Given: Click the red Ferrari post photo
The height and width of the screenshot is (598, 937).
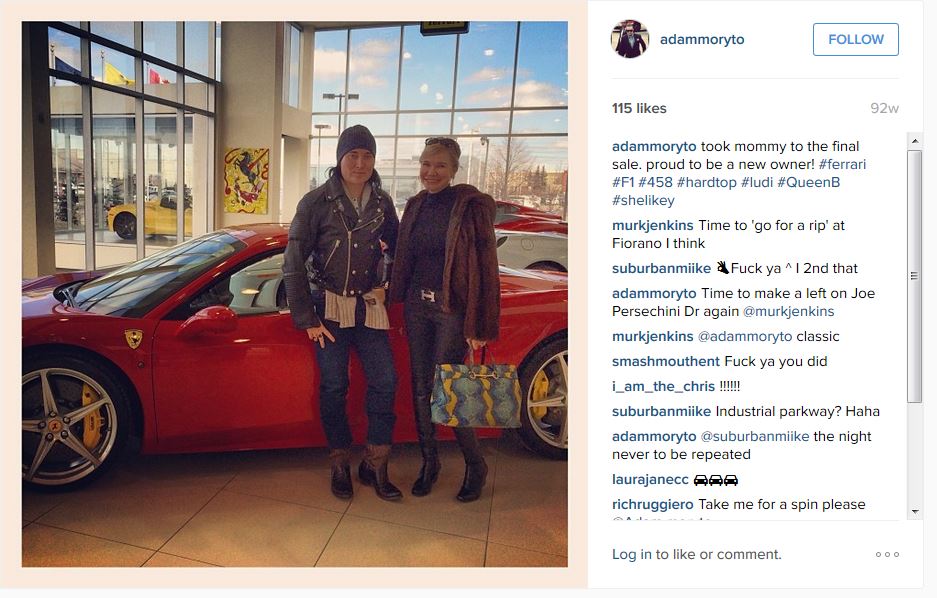Looking at the screenshot, I should point(295,294).
